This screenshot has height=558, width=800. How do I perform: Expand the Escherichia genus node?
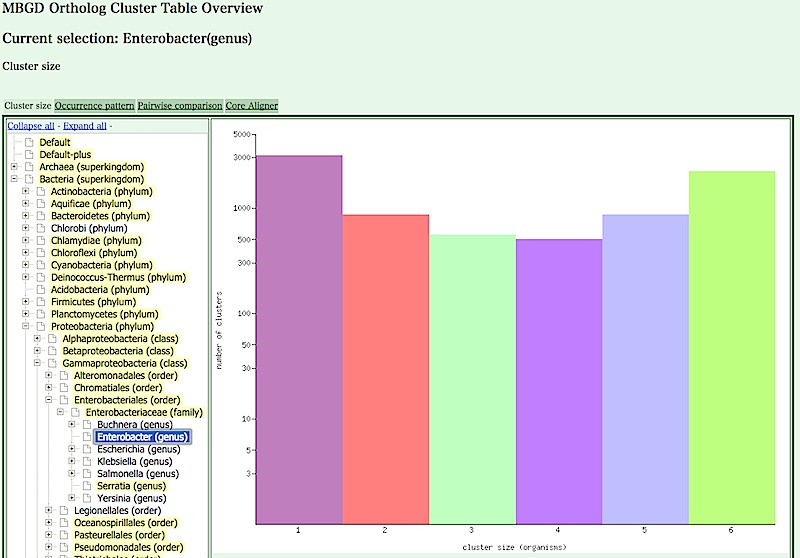72,449
